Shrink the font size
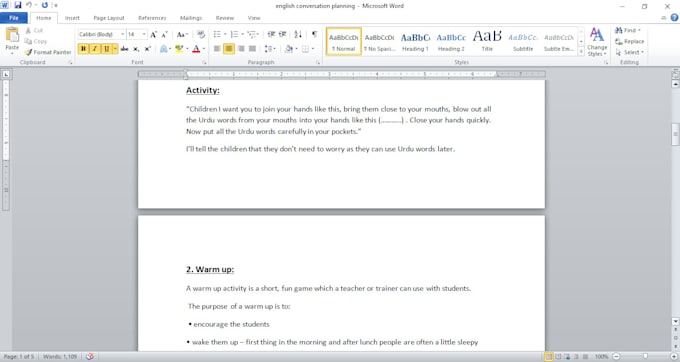Screen dimensions: 680x362 [x=165, y=34]
